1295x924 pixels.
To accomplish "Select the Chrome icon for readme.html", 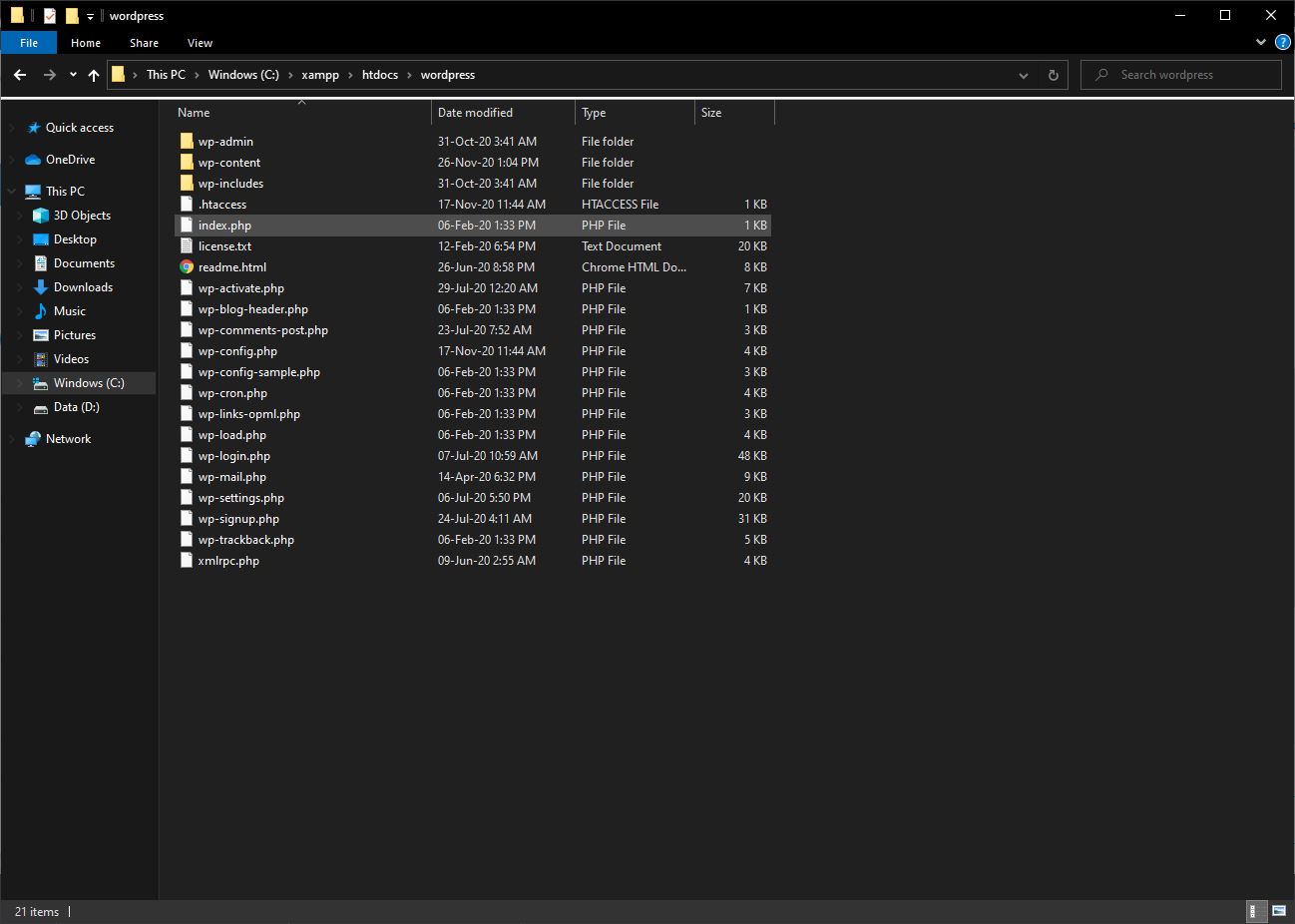I will click(187, 267).
